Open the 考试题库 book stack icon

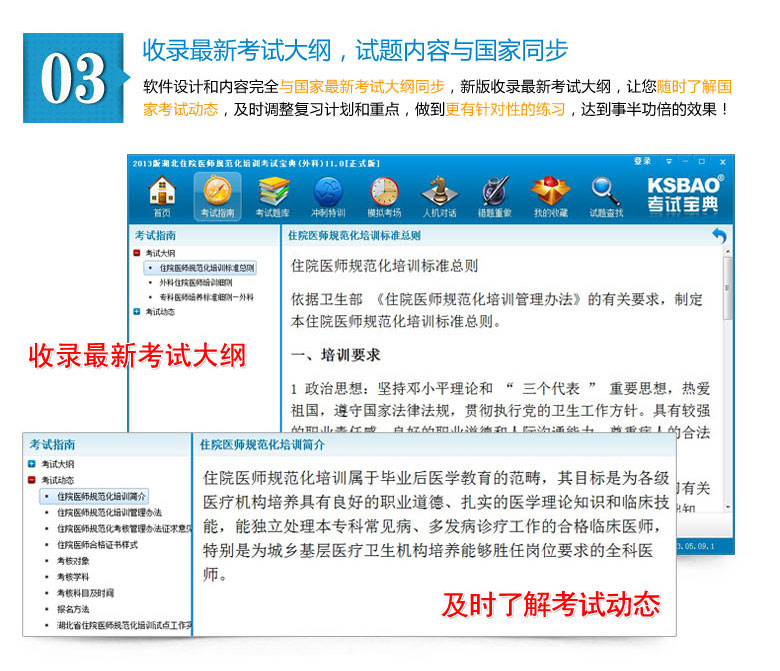pyautogui.click(x=273, y=196)
